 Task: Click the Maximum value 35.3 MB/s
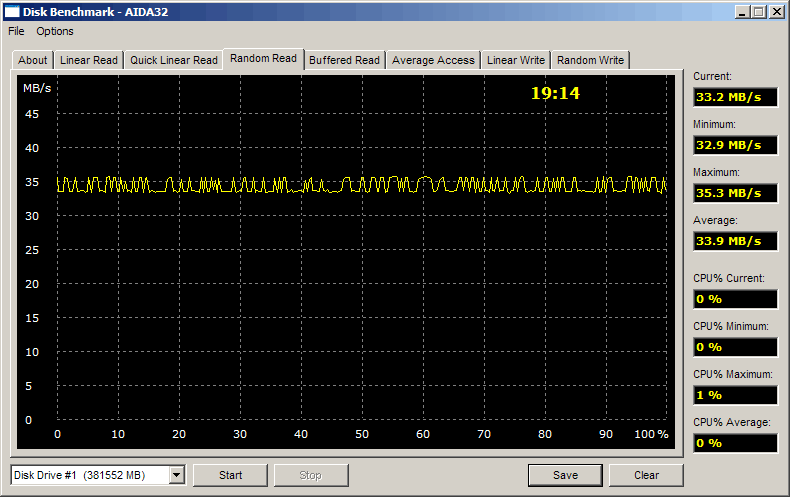tap(735, 193)
